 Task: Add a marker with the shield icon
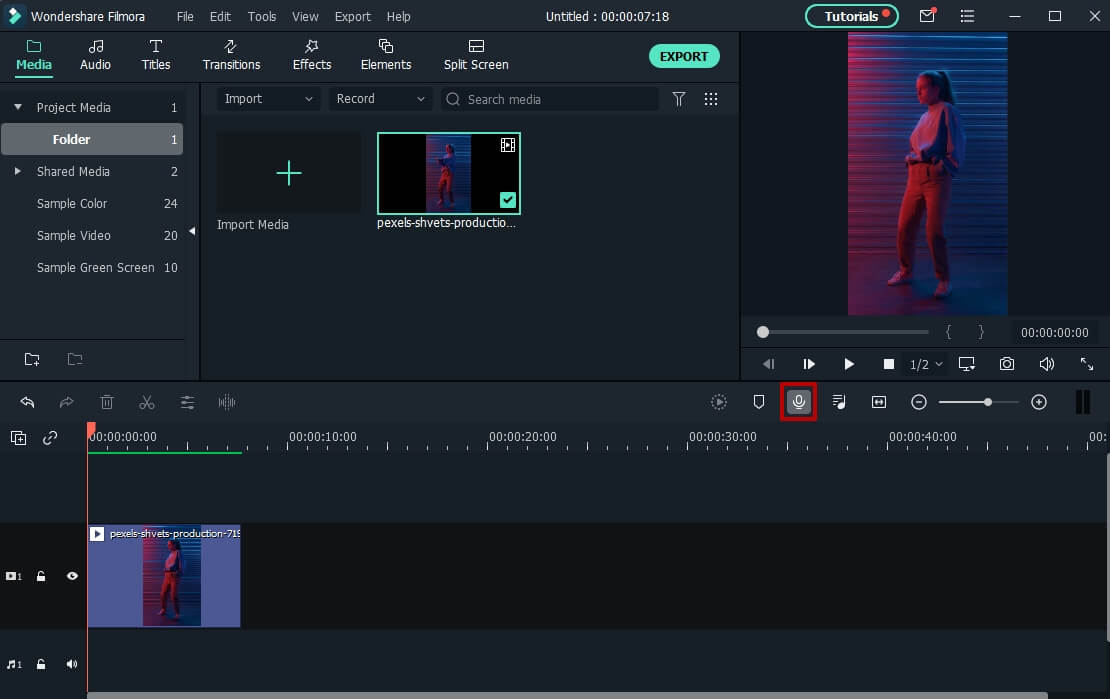pyautogui.click(x=759, y=402)
